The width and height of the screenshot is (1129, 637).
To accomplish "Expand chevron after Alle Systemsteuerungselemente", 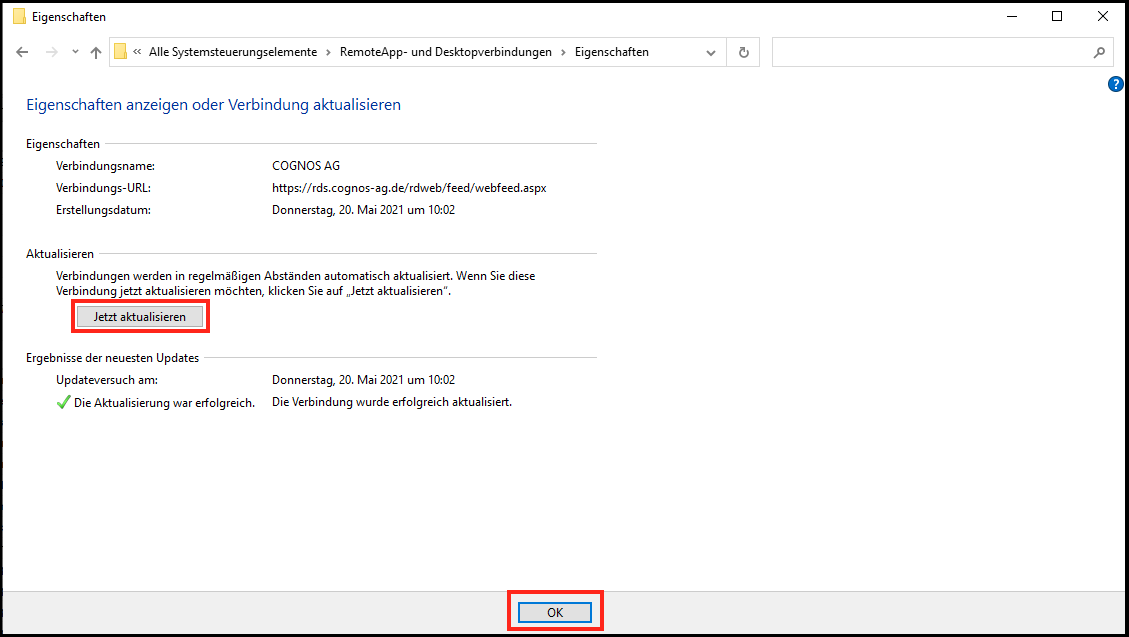I will [328, 52].
